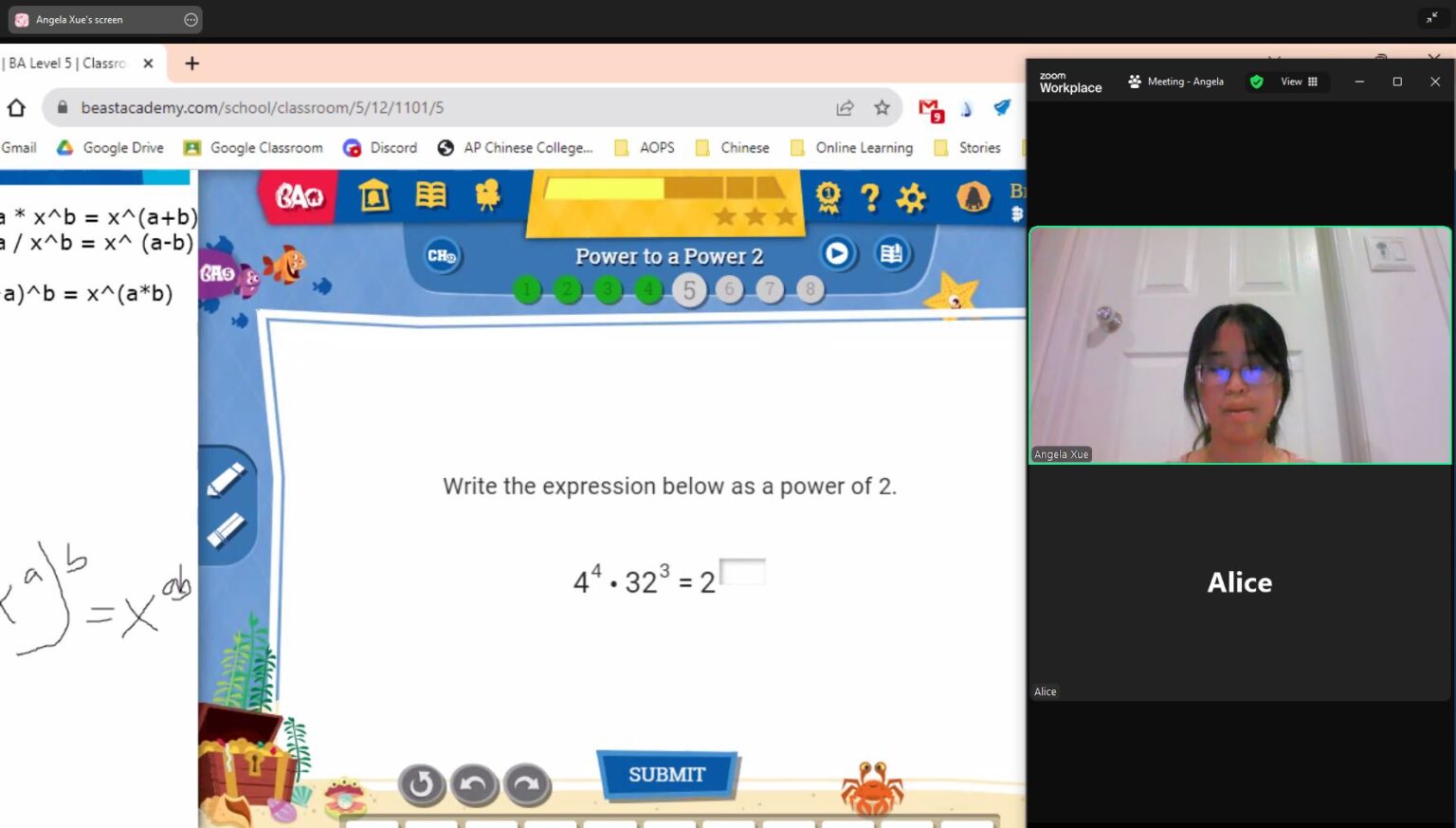Select Angela Xue's video tile
This screenshot has width=1456, height=828.
click(x=1240, y=345)
